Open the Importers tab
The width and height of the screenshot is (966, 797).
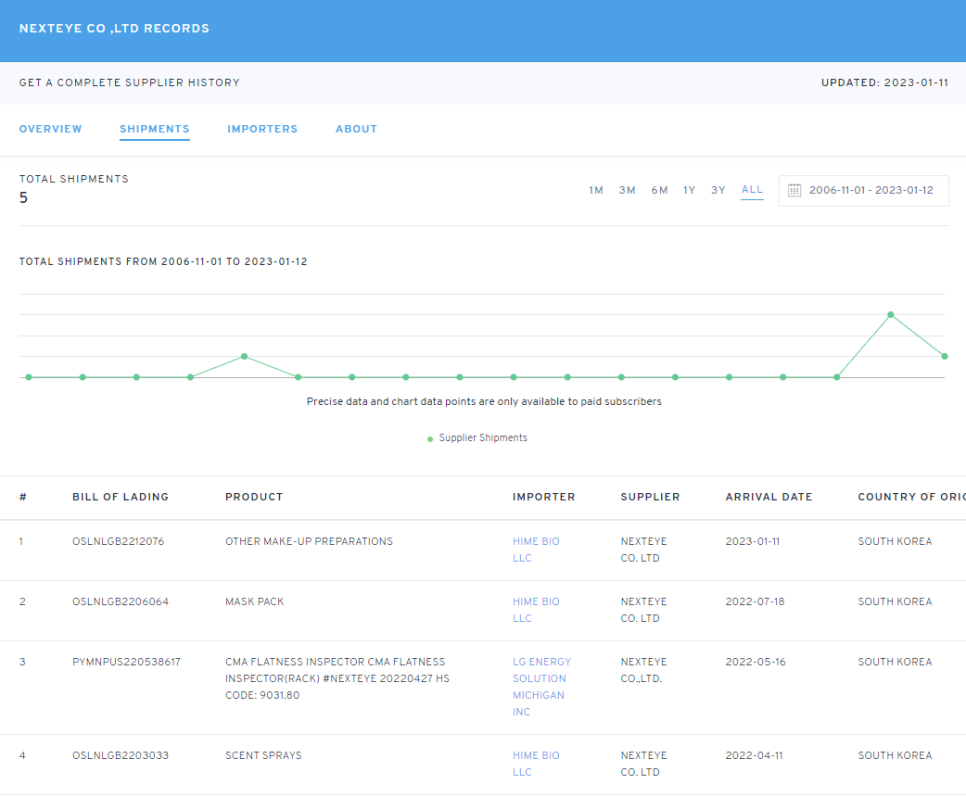(262, 129)
